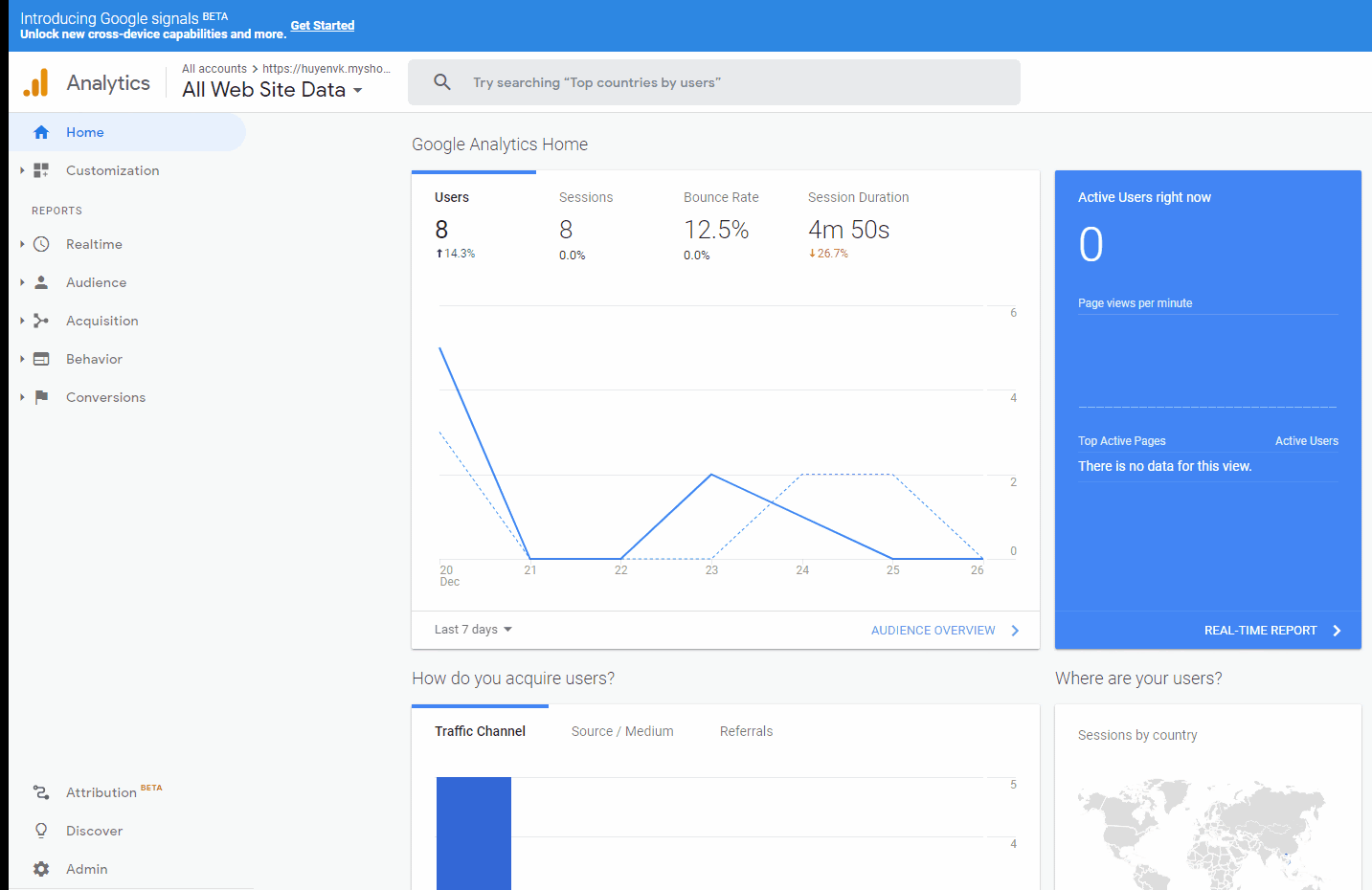
Task: Click the 'How do you acquire users?' heading
Action: point(513,679)
